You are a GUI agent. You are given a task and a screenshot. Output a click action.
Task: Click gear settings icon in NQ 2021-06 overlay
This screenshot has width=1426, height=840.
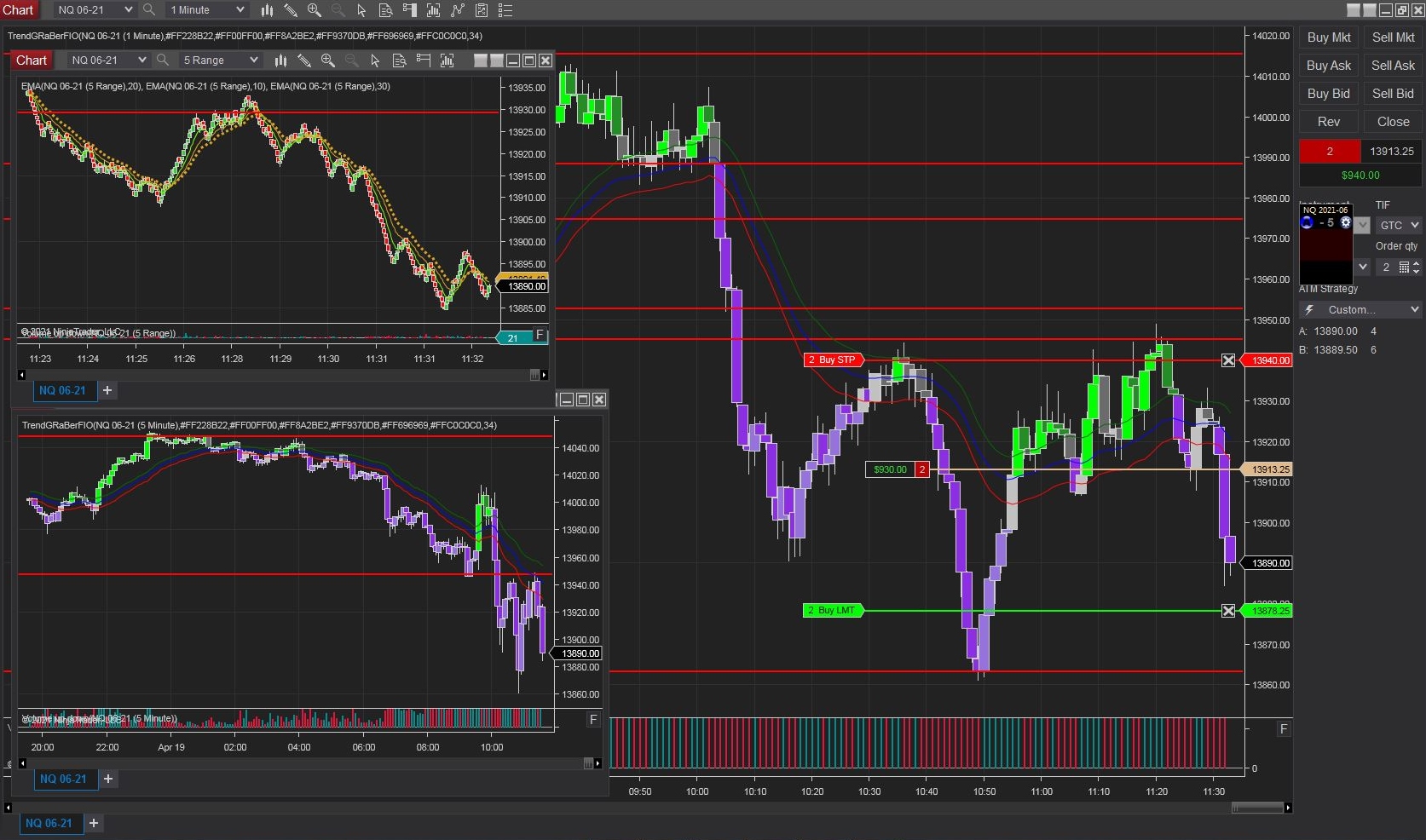pyautogui.click(x=1346, y=222)
